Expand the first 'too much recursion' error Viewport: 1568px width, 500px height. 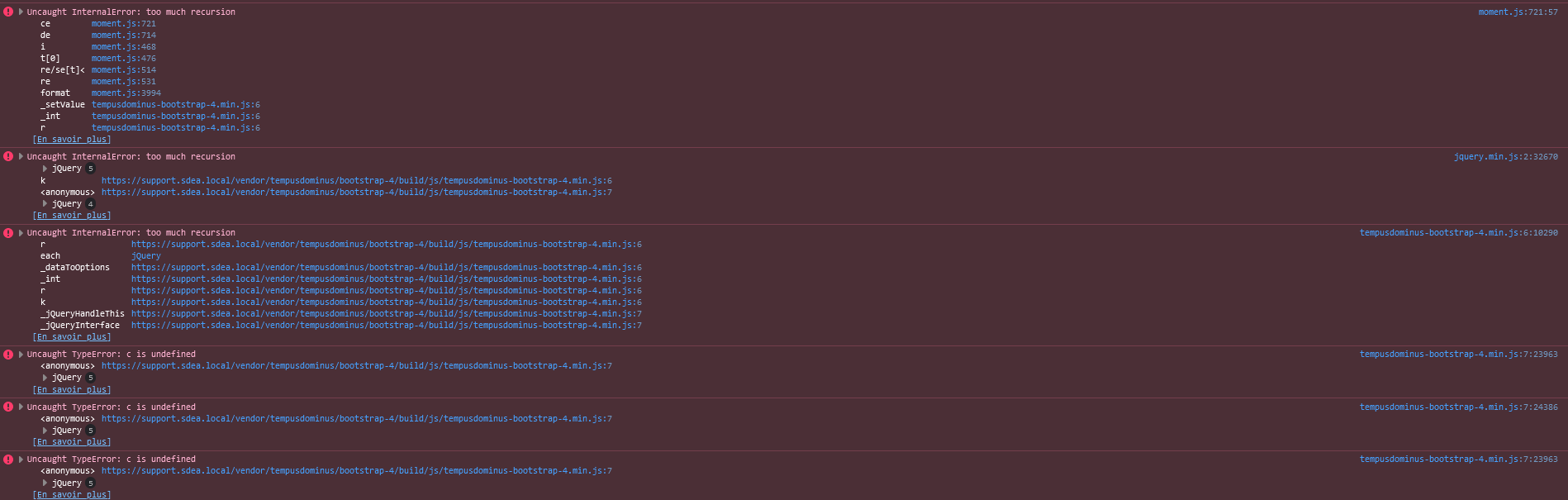point(21,12)
